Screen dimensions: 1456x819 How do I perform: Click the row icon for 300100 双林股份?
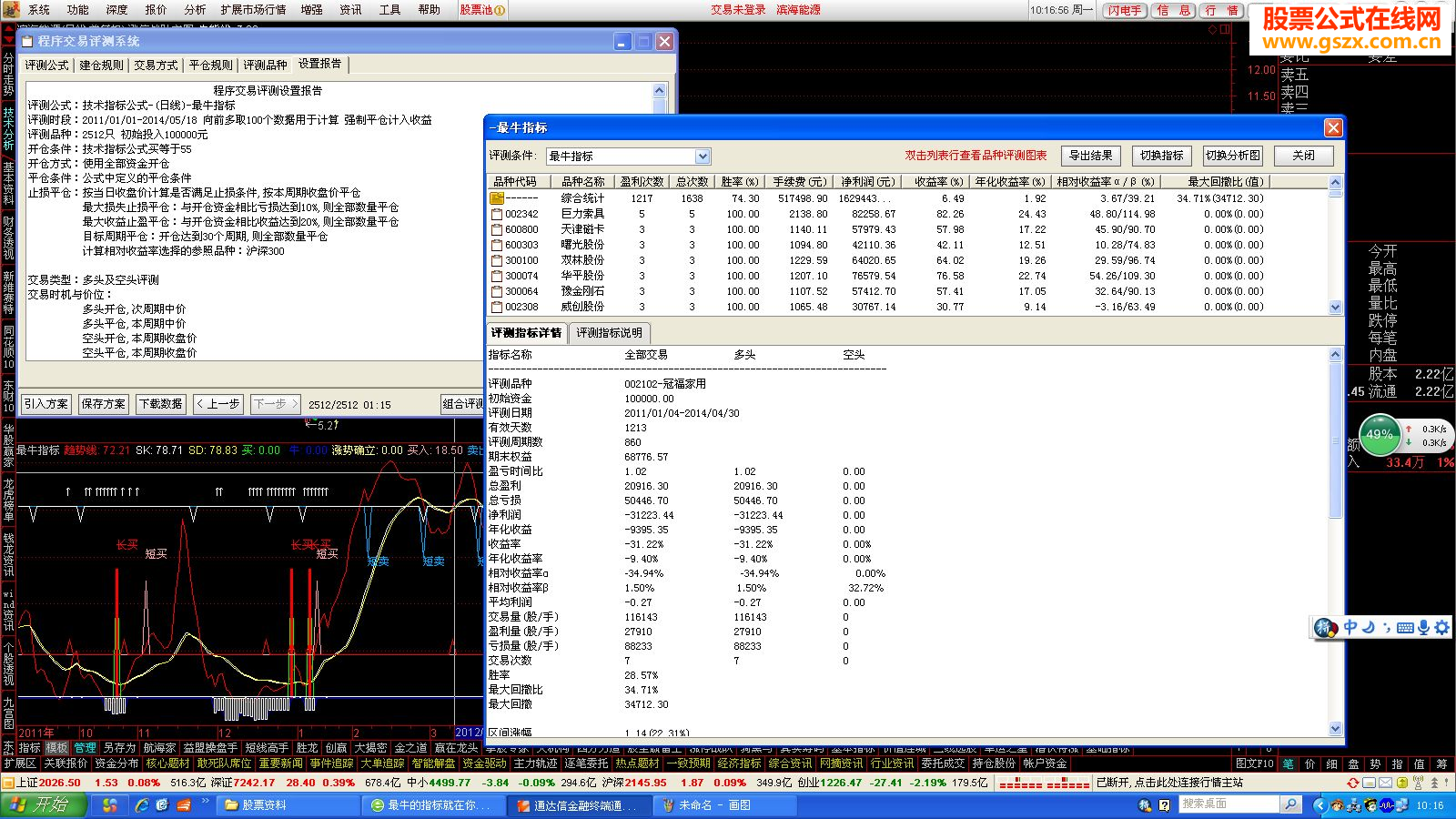click(497, 260)
